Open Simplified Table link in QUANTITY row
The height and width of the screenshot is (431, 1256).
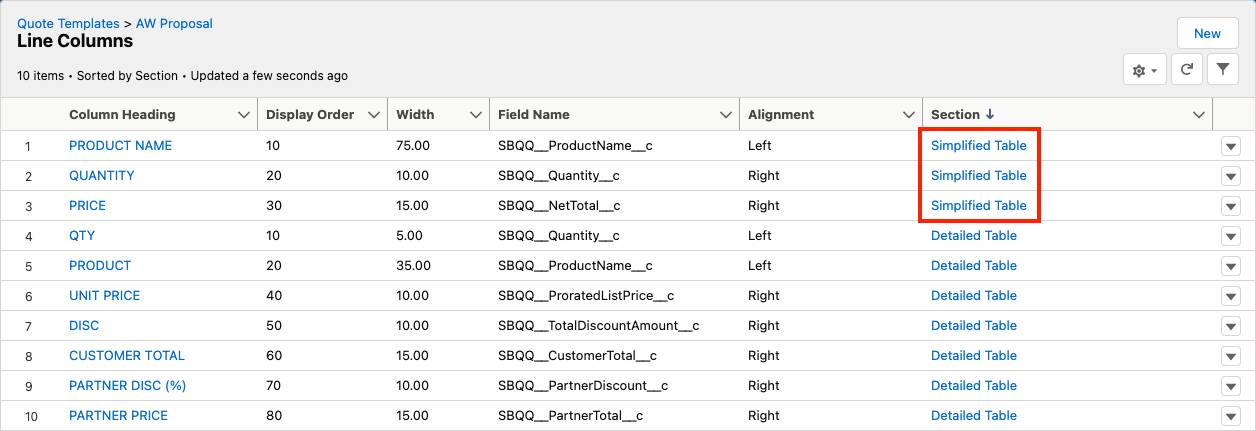pos(978,176)
